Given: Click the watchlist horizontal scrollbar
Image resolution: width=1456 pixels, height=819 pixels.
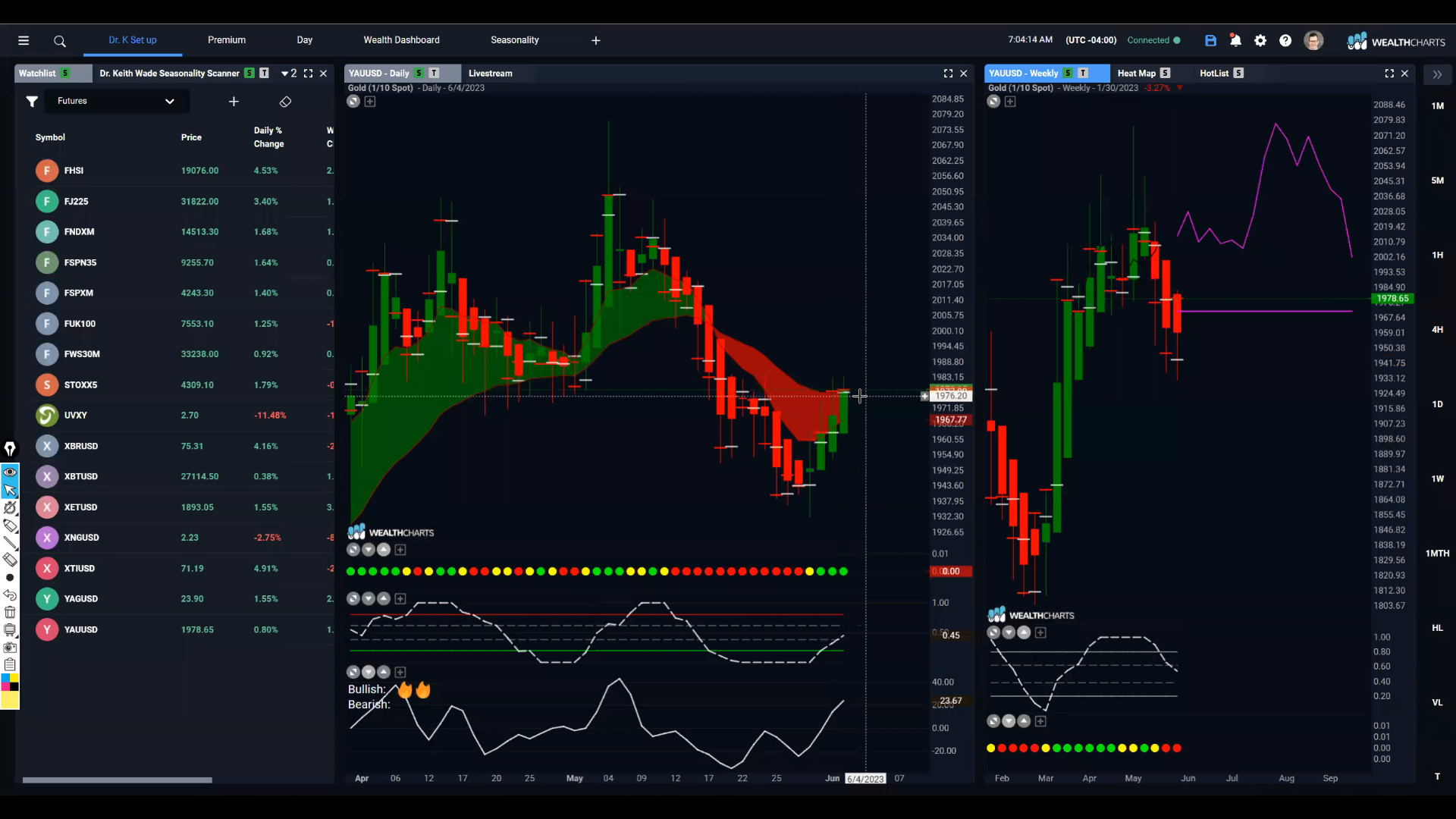Looking at the screenshot, I should click(118, 780).
